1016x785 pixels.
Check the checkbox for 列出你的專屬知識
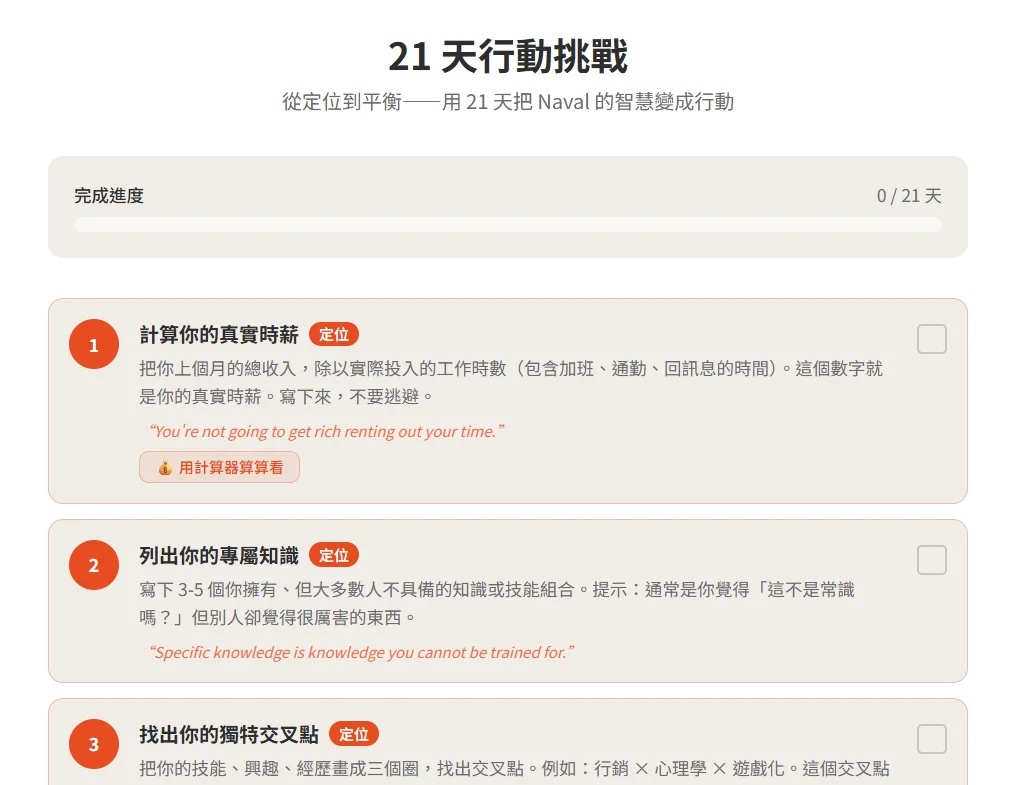[x=931, y=560]
